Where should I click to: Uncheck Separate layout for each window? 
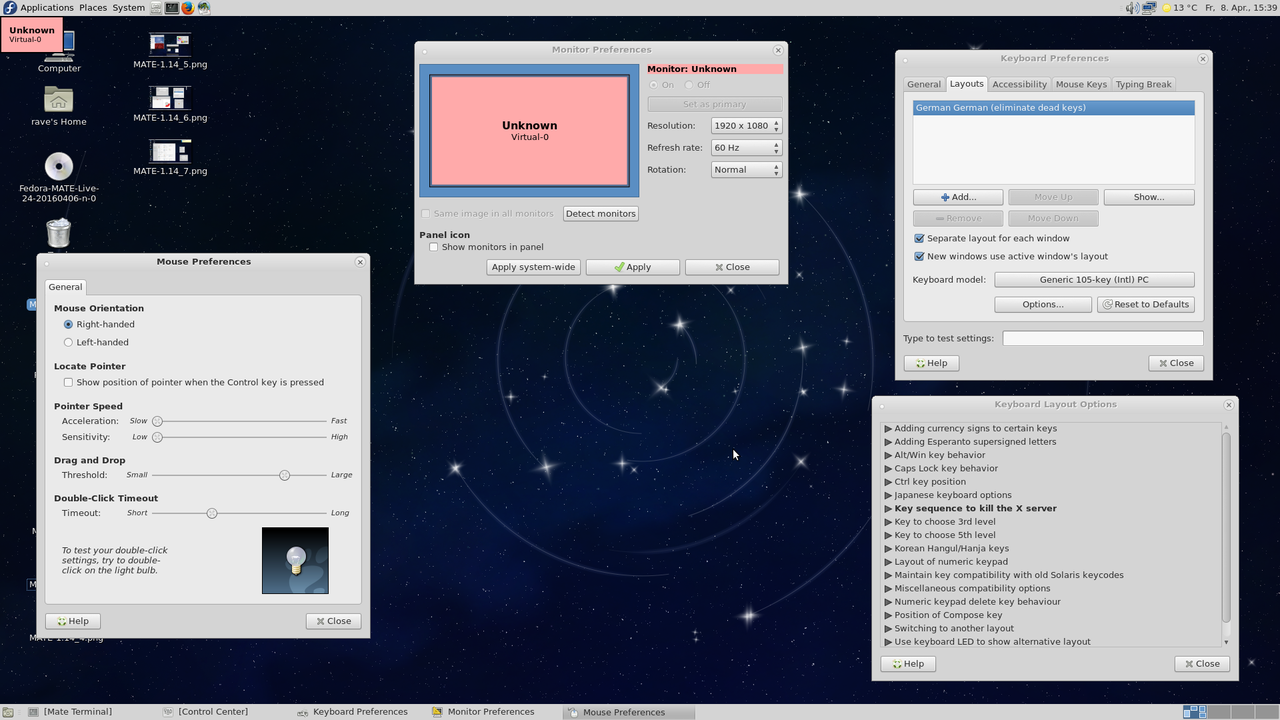pos(919,239)
